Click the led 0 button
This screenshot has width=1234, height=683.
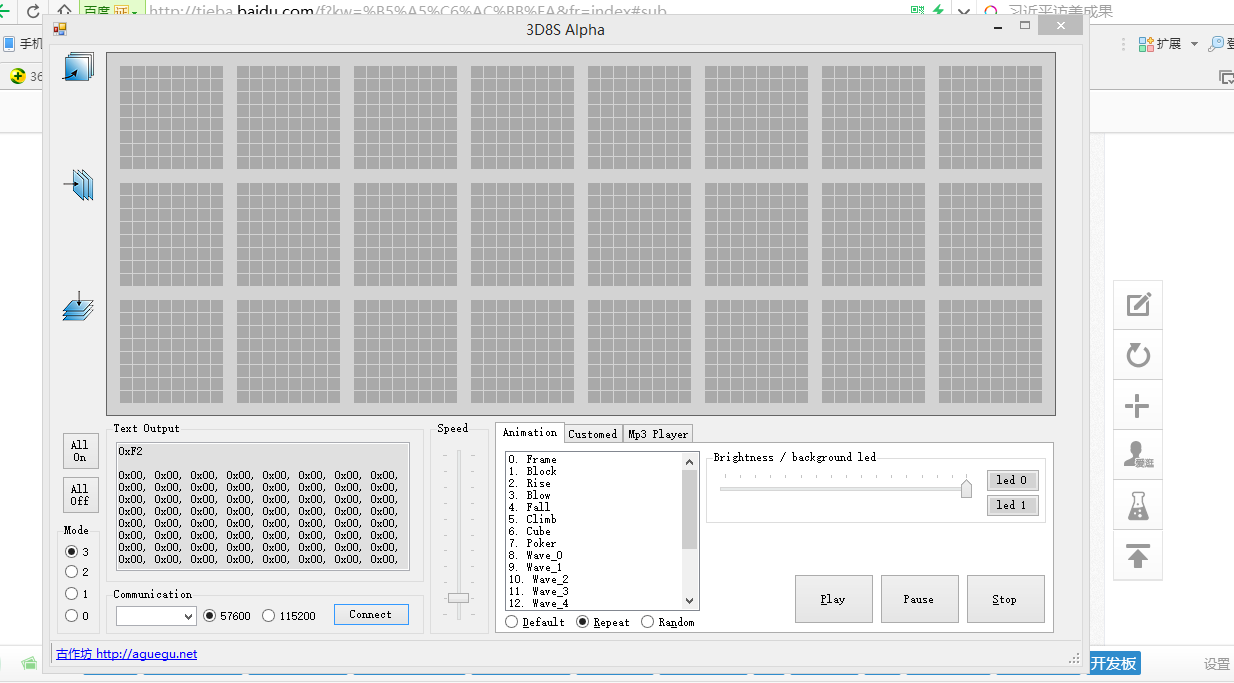click(1012, 480)
